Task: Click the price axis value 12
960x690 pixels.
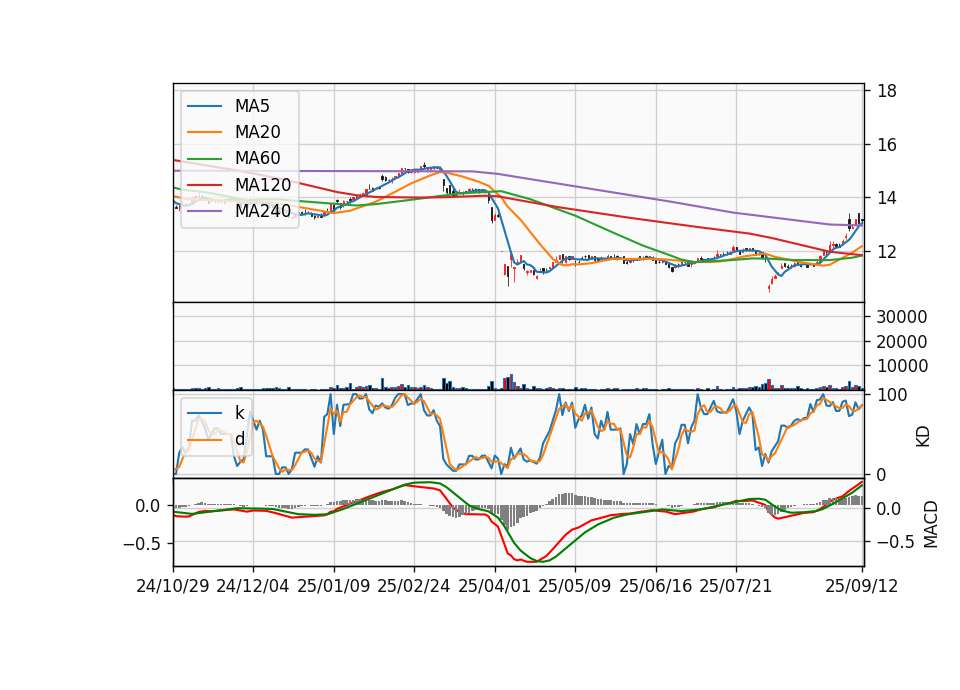Action: click(x=887, y=252)
